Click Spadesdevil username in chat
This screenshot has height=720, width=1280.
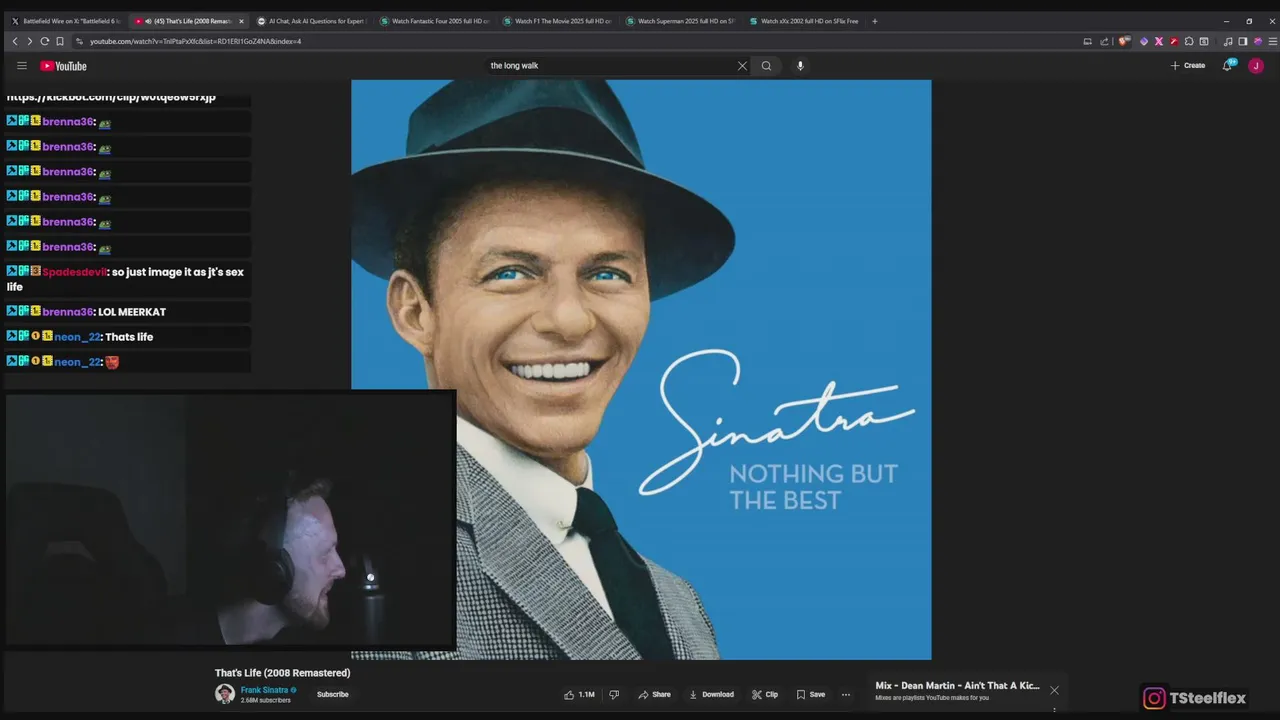pyautogui.click(x=75, y=272)
